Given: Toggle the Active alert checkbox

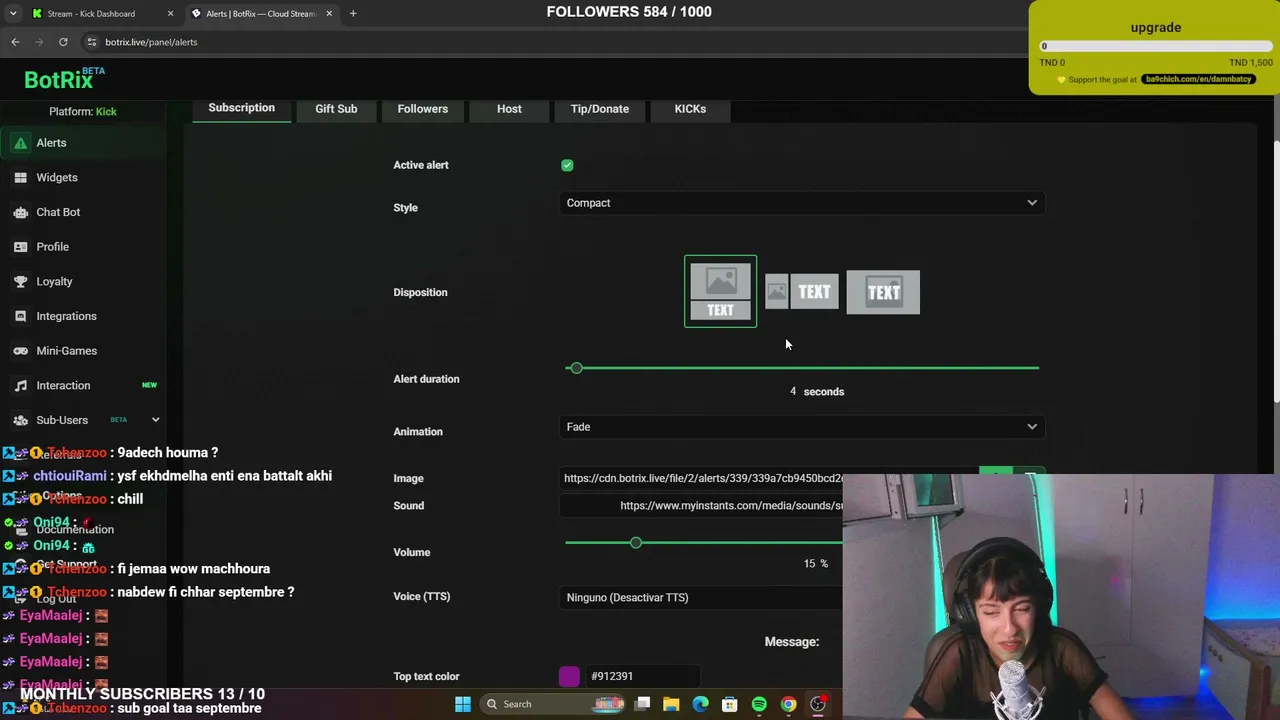Looking at the screenshot, I should [567, 165].
